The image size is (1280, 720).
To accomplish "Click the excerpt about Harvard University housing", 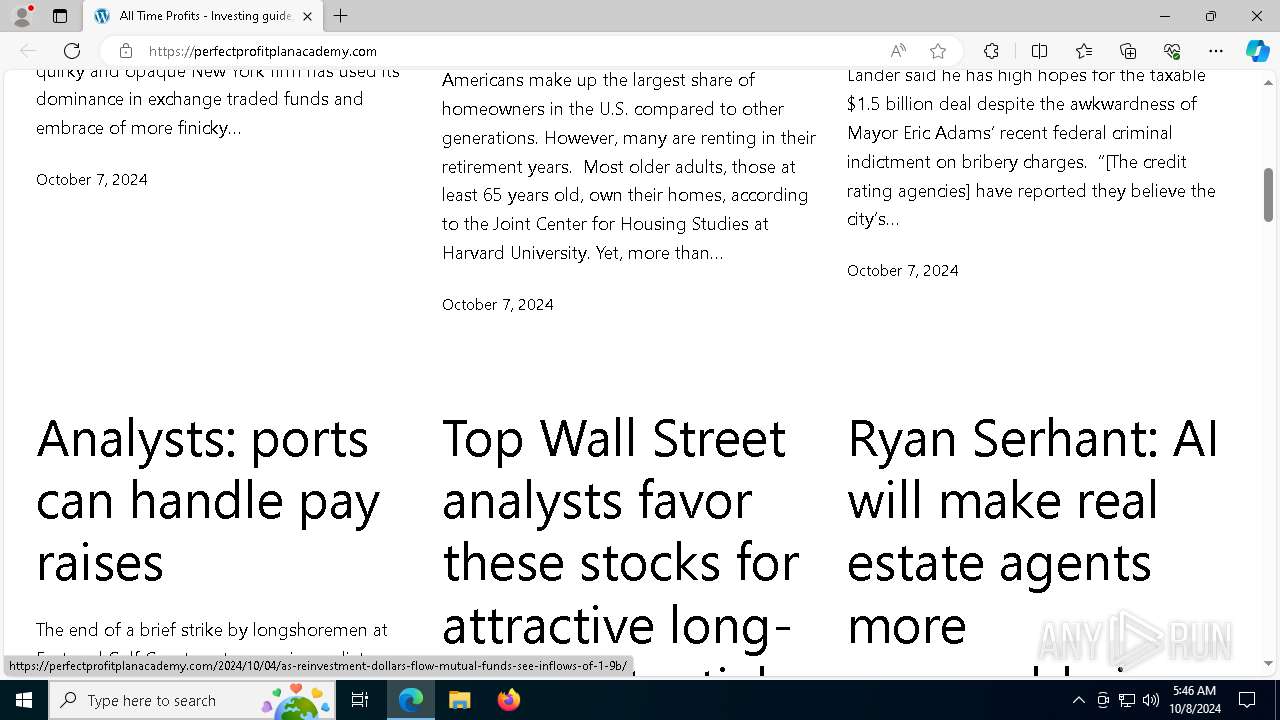I will [x=630, y=166].
